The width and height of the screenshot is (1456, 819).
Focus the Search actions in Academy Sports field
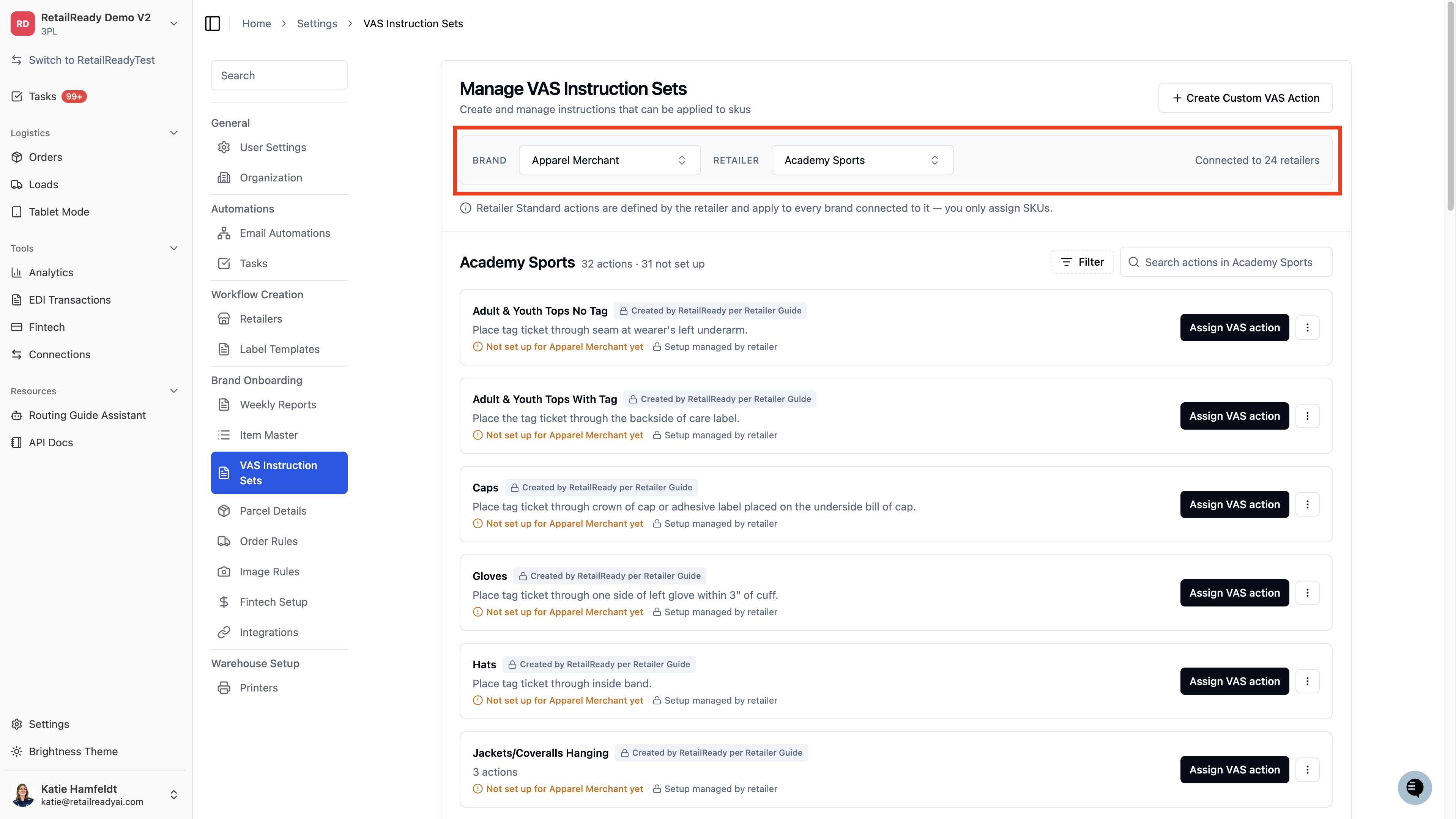pos(1226,262)
